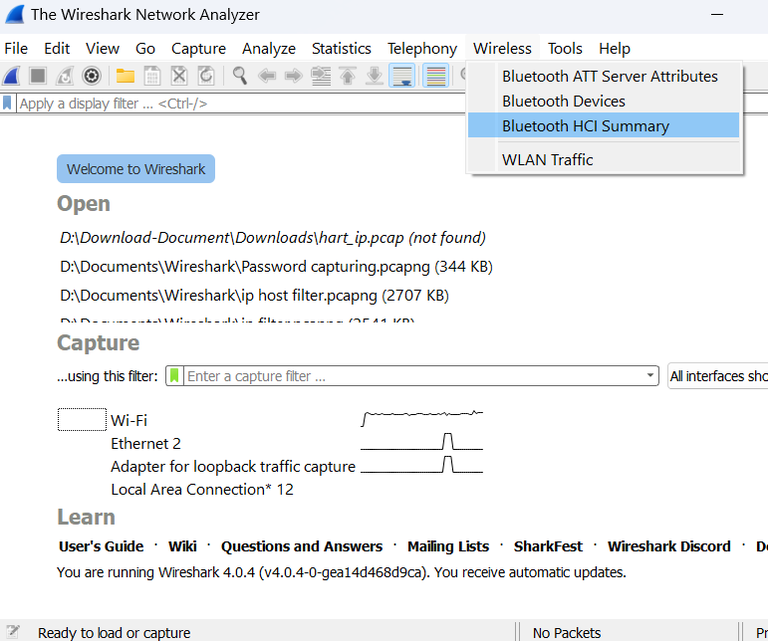Image resolution: width=768 pixels, height=641 pixels.
Task: Open capture options gear icon
Action: pyautogui.click(x=92, y=76)
